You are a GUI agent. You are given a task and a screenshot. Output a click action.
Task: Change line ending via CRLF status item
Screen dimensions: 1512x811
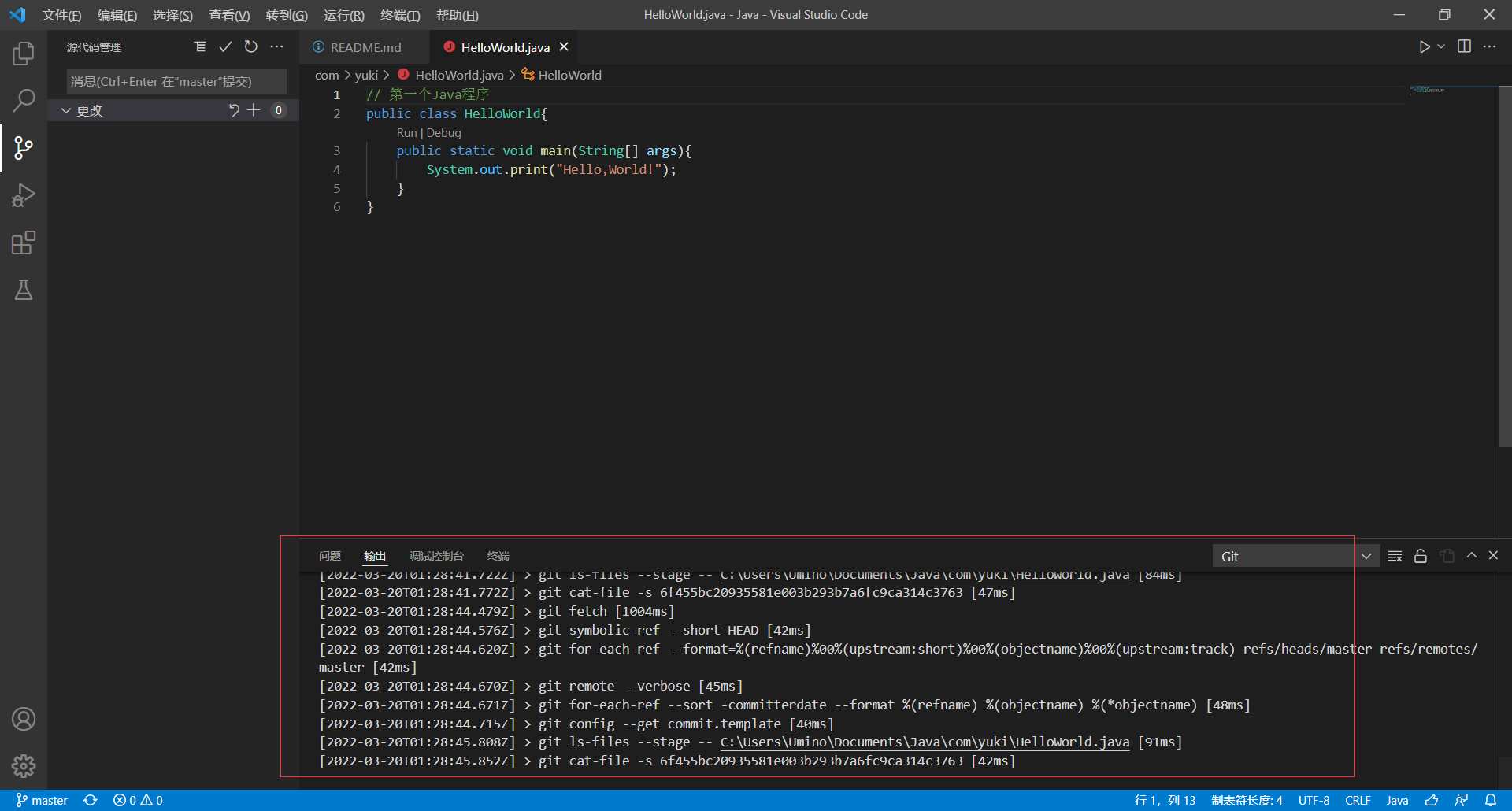pos(1358,800)
